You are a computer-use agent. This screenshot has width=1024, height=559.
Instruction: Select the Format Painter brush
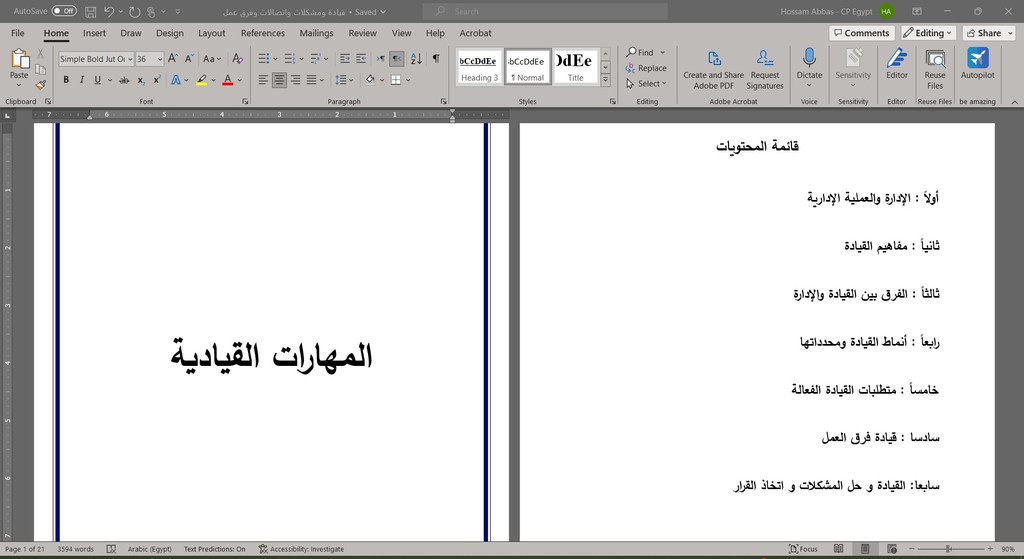click(x=40, y=85)
